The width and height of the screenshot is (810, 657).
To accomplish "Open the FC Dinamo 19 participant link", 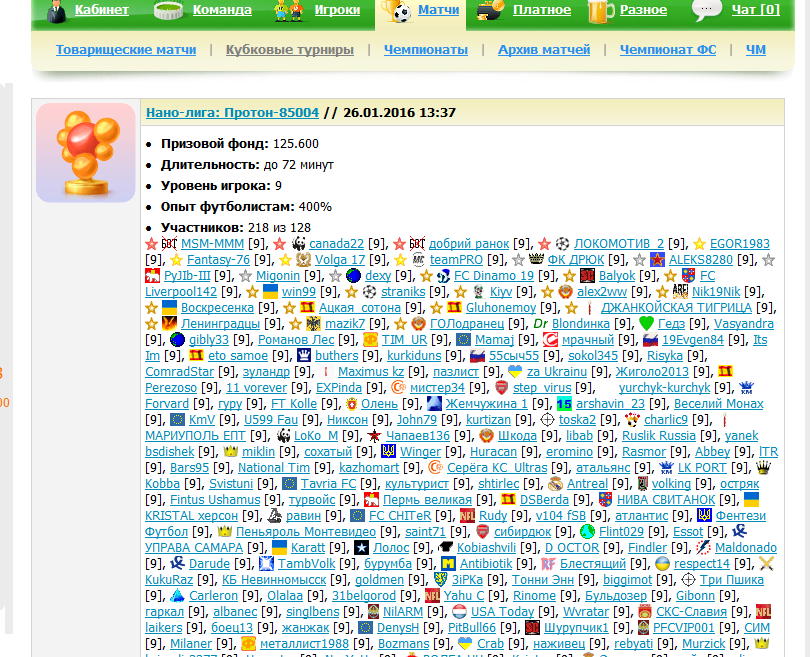I will click(494, 276).
